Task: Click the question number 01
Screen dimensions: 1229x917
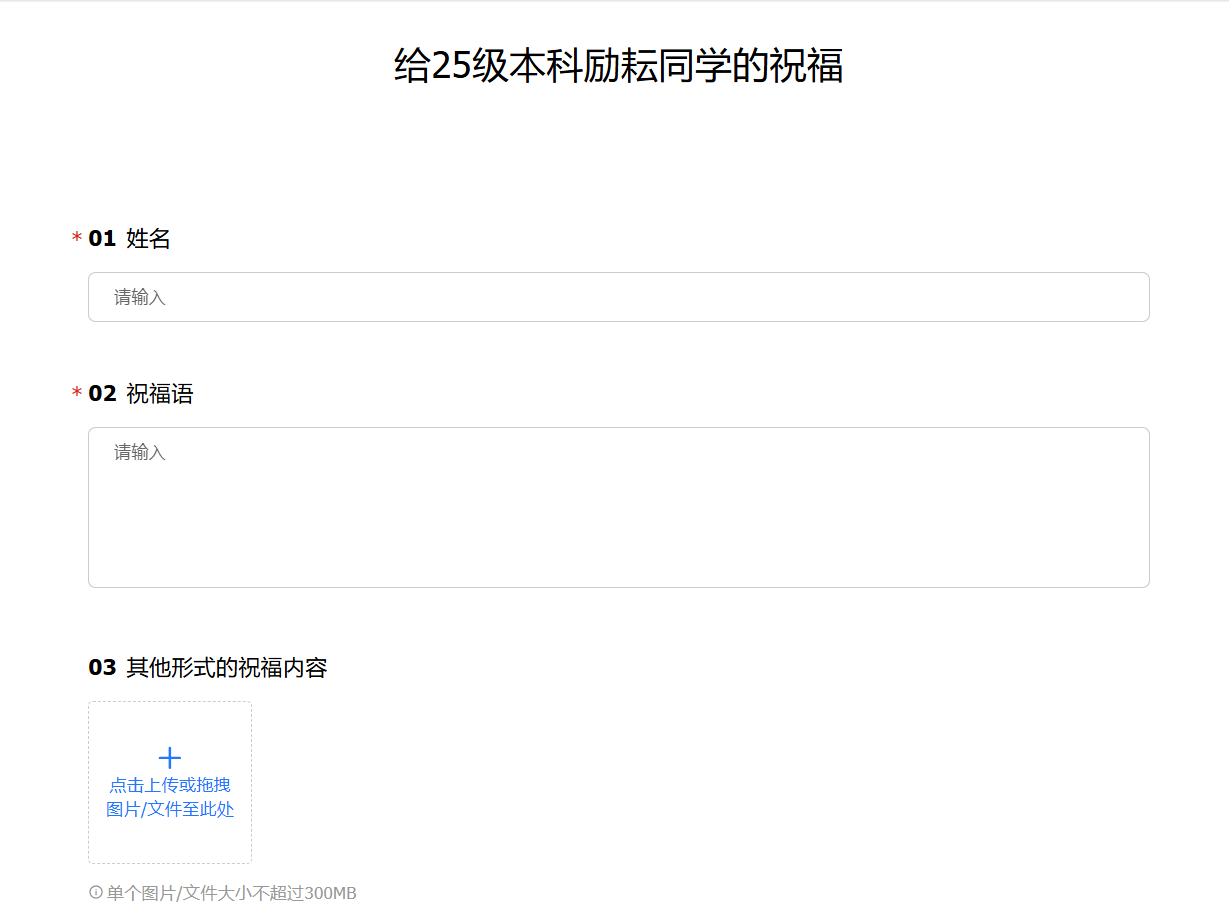Action: pos(102,239)
